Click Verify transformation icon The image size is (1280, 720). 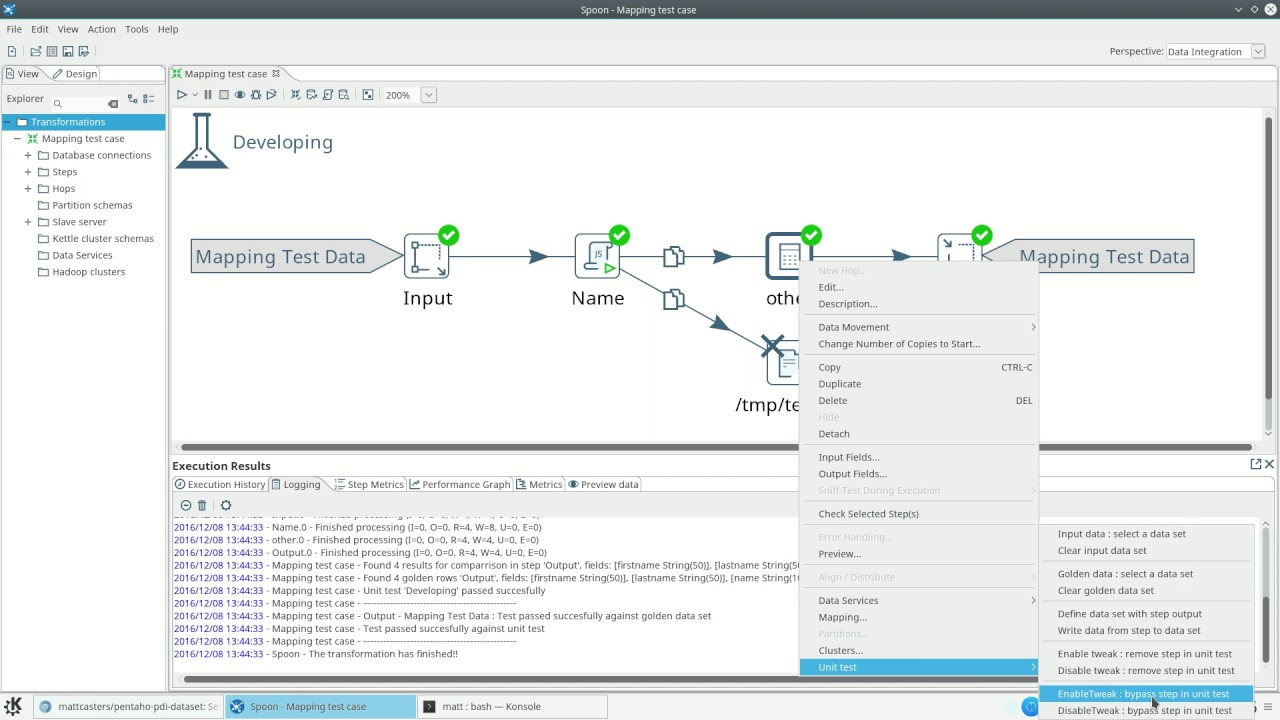tap(296, 95)
